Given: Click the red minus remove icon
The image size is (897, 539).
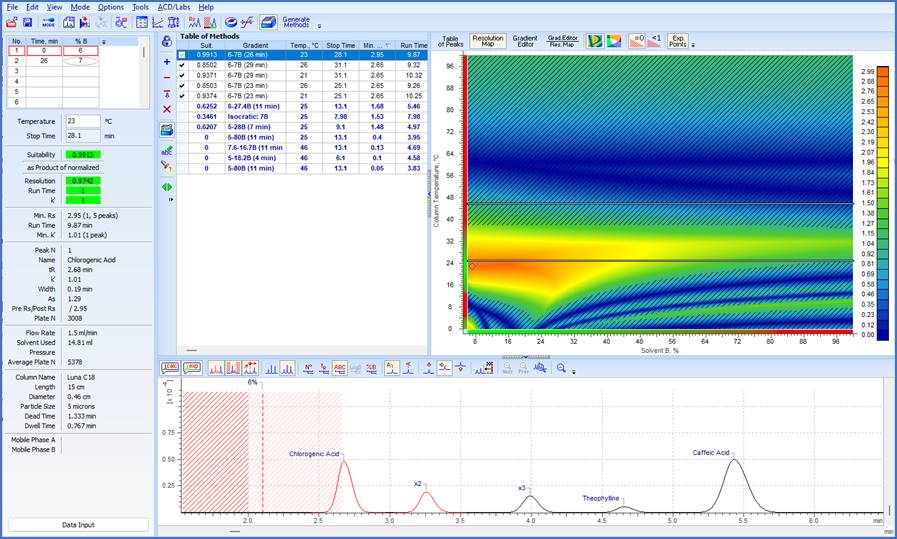Looking at the screenshot, I should [x=167, y=77].
